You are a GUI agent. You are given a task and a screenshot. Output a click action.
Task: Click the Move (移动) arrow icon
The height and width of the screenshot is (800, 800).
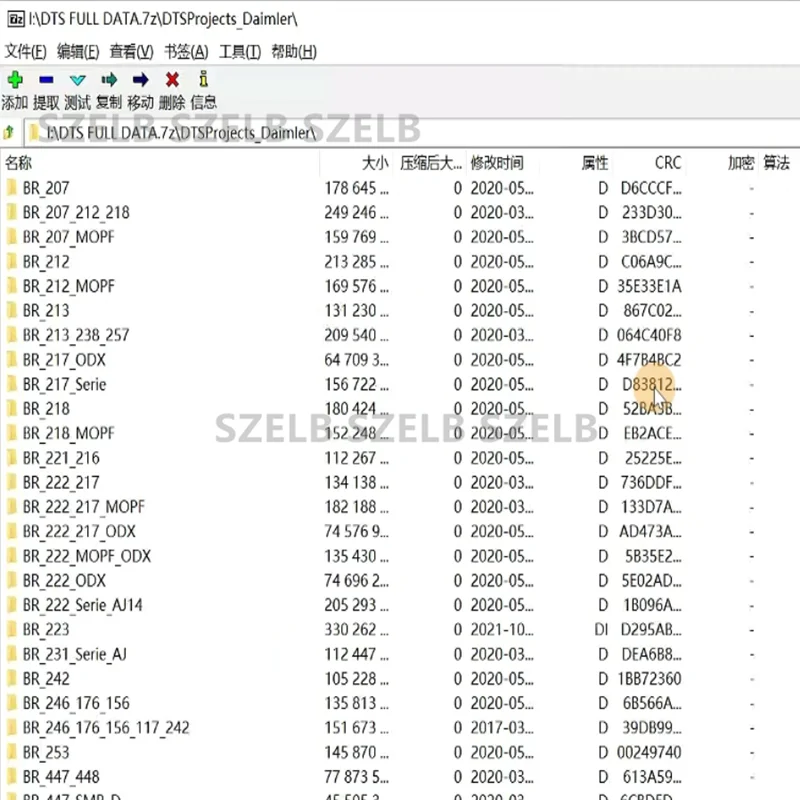pos(140,80)
